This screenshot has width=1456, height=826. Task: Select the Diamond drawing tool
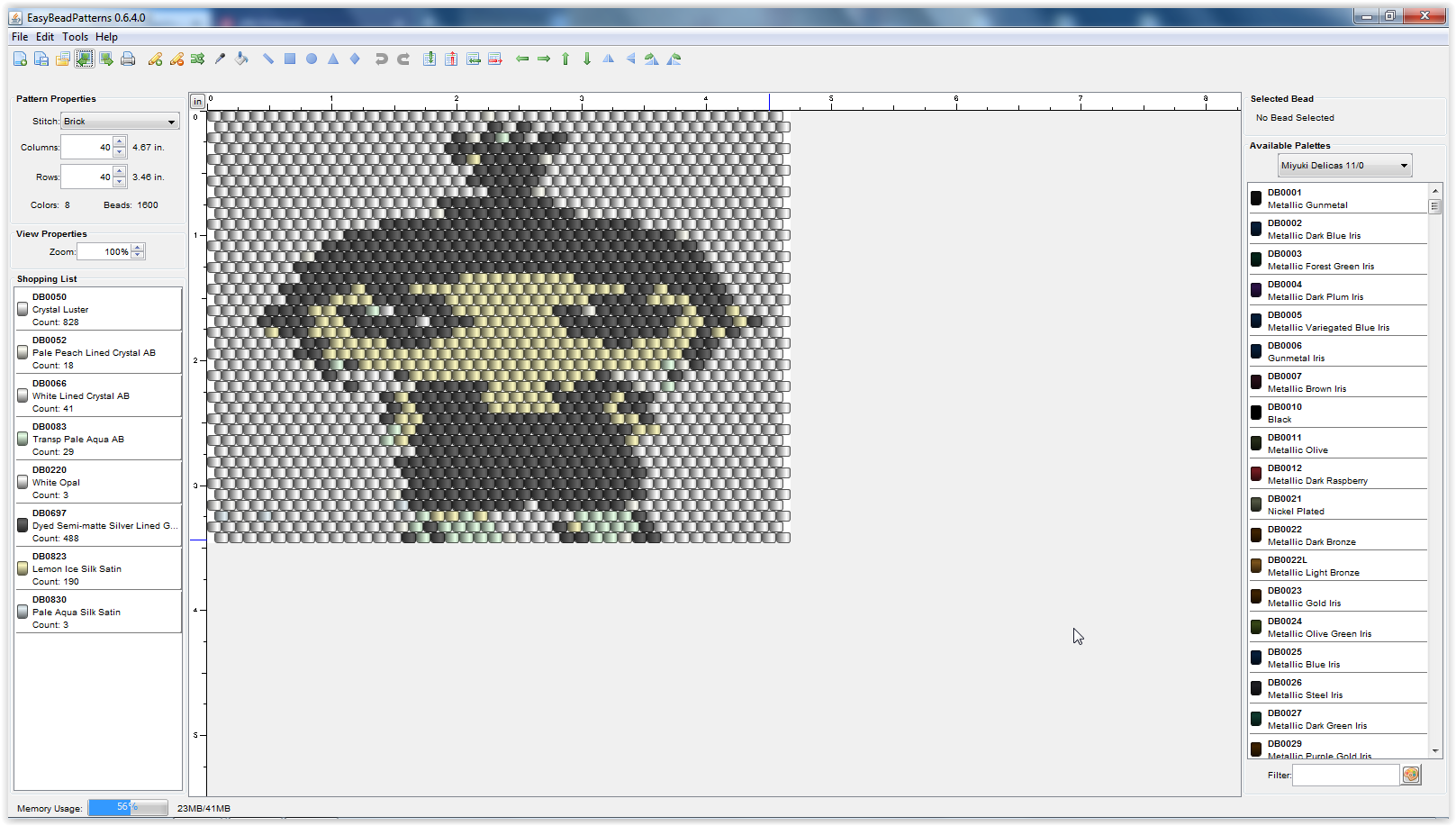355,59
